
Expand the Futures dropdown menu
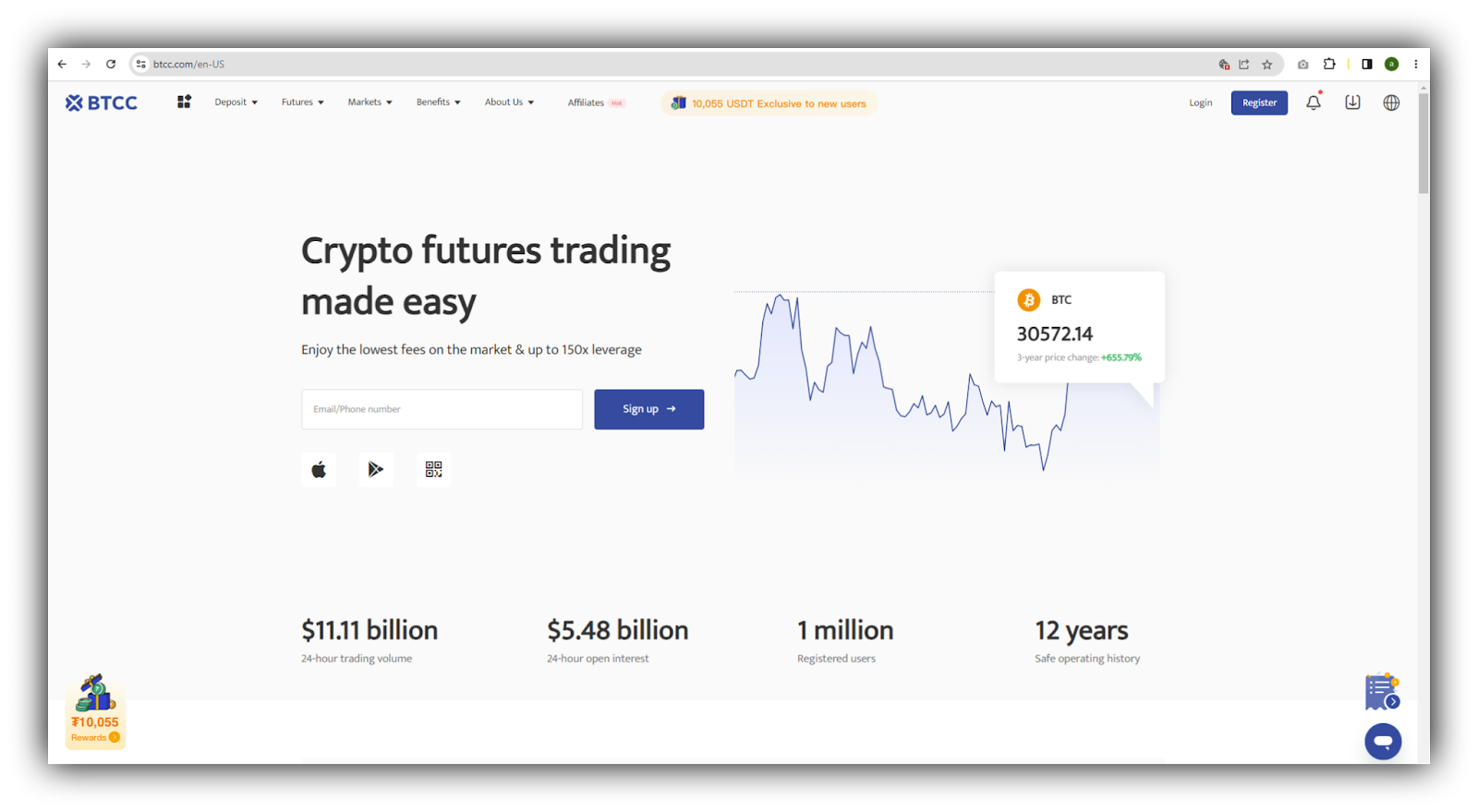[x=302, y=103]
